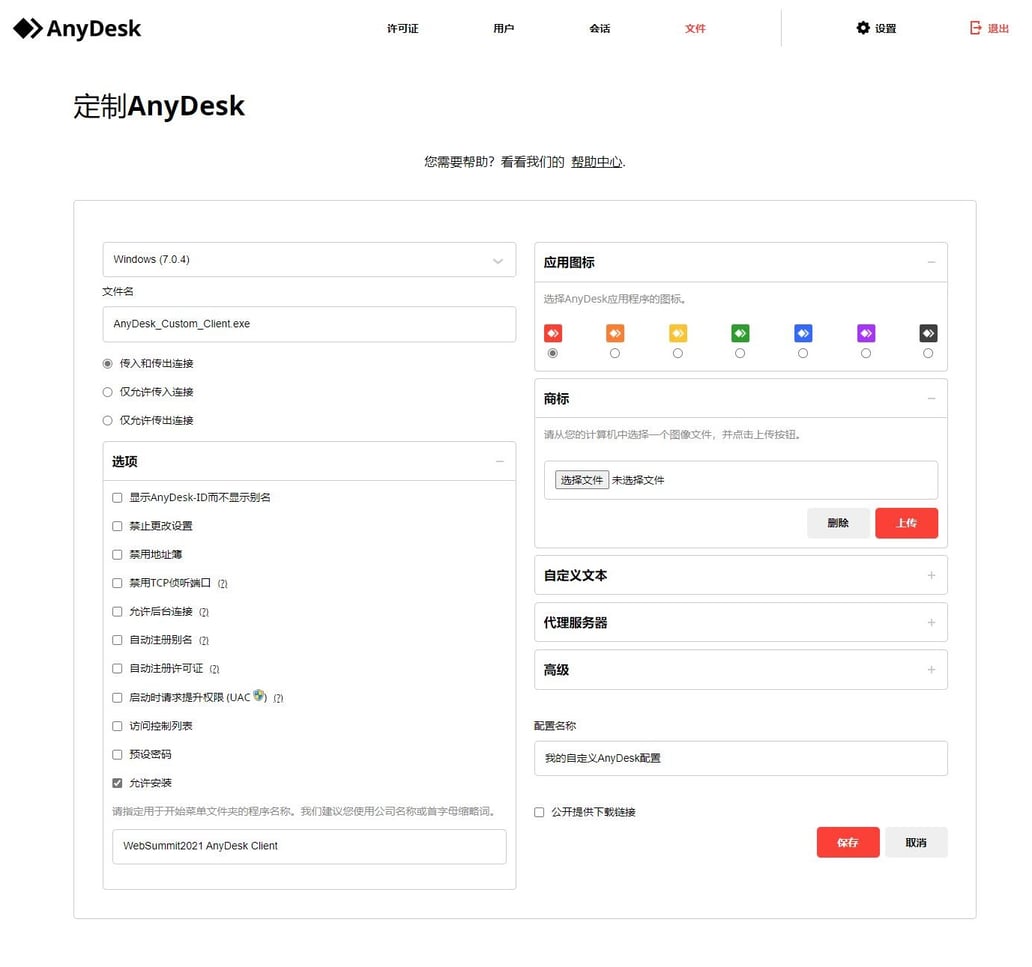Click the start menu program name field
Image resolution: width=1032 pixels, height=967 pixels.
coord(309,847)
